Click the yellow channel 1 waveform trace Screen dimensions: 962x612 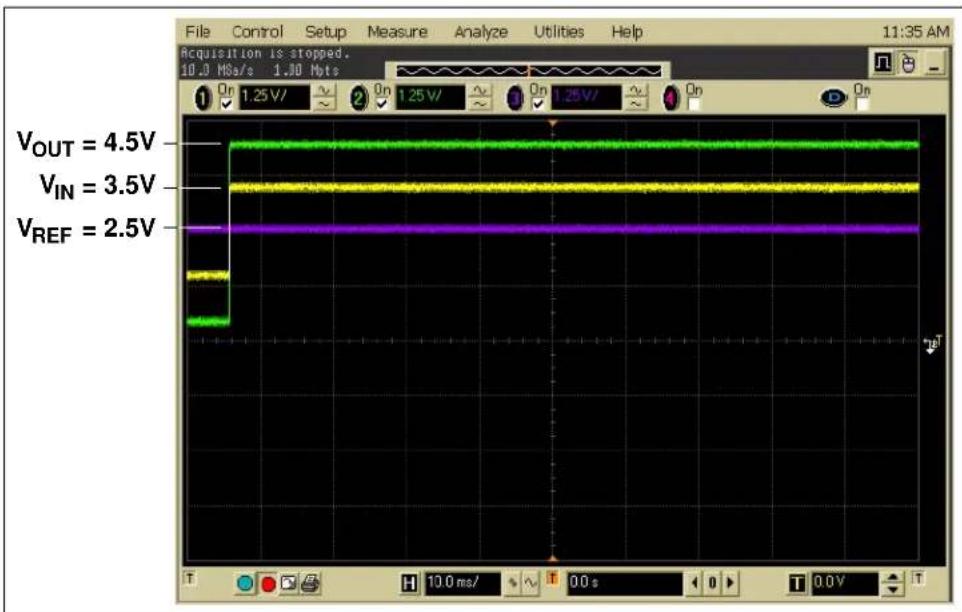[574, 187]
